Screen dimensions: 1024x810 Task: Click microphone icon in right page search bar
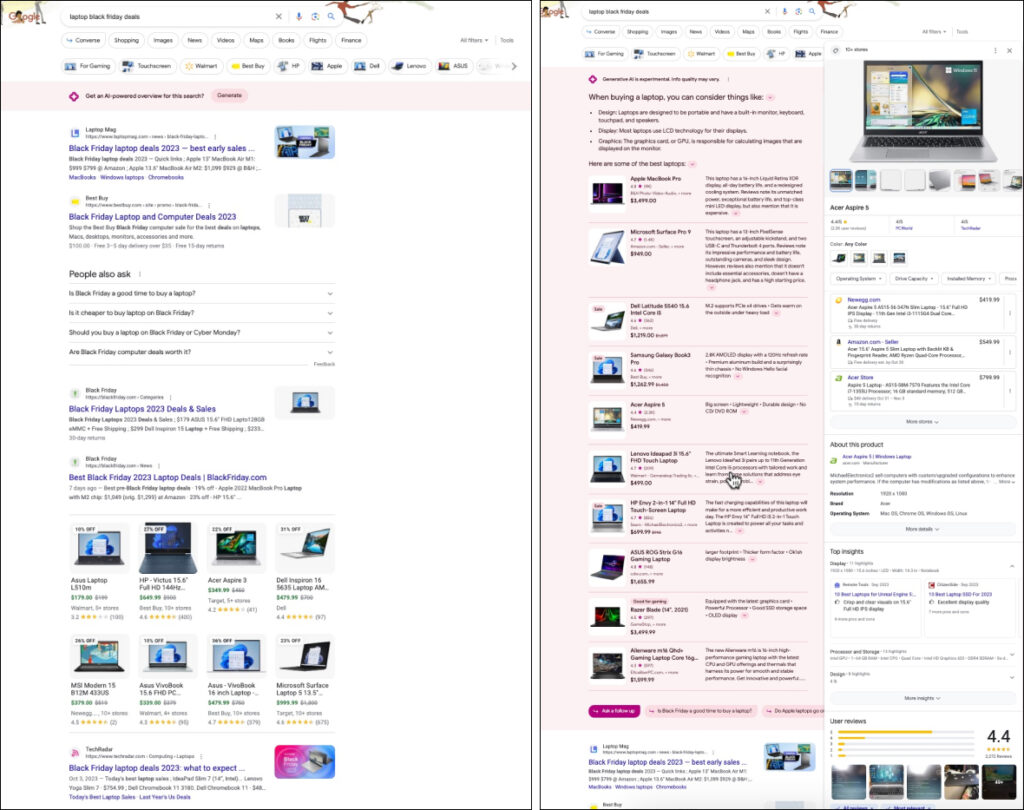tap(785, 11)
